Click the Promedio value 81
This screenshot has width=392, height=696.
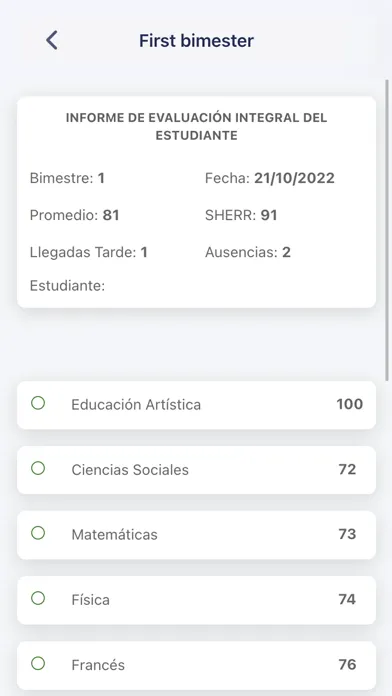point(111,215)
